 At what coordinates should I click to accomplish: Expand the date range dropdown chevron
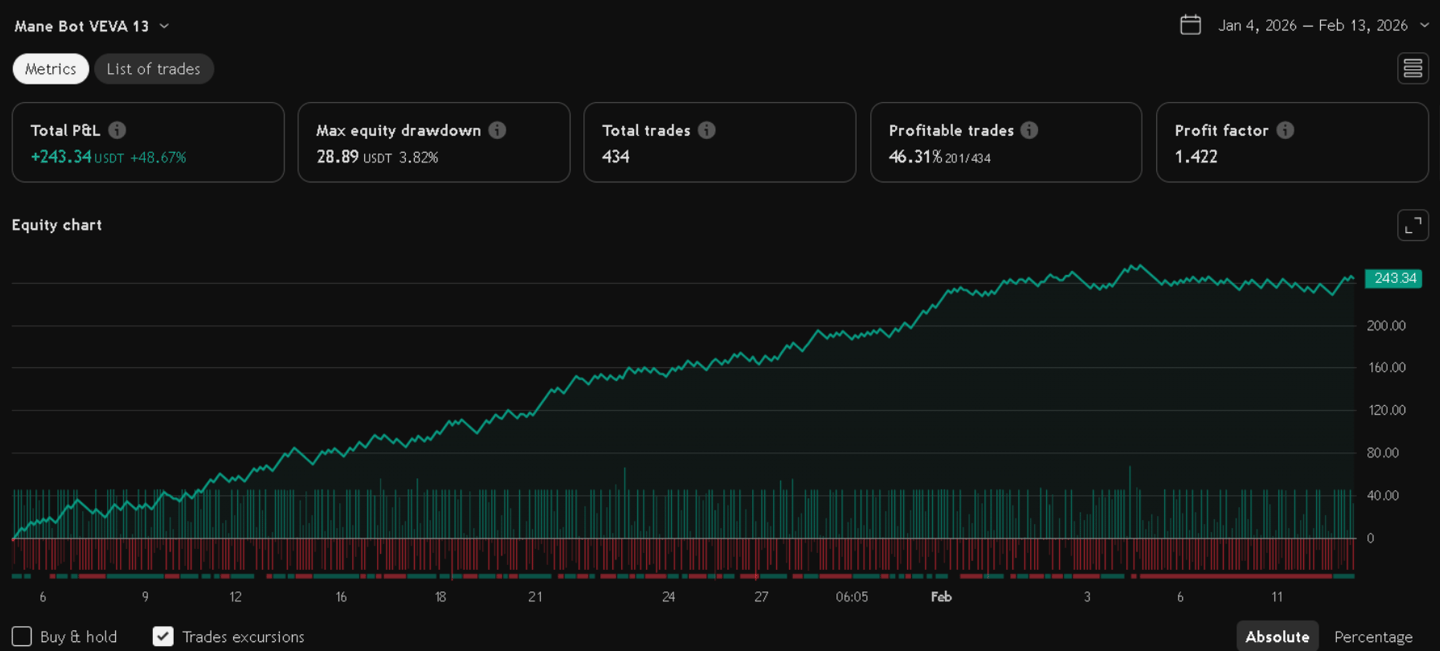click(x=1424, y=25)
